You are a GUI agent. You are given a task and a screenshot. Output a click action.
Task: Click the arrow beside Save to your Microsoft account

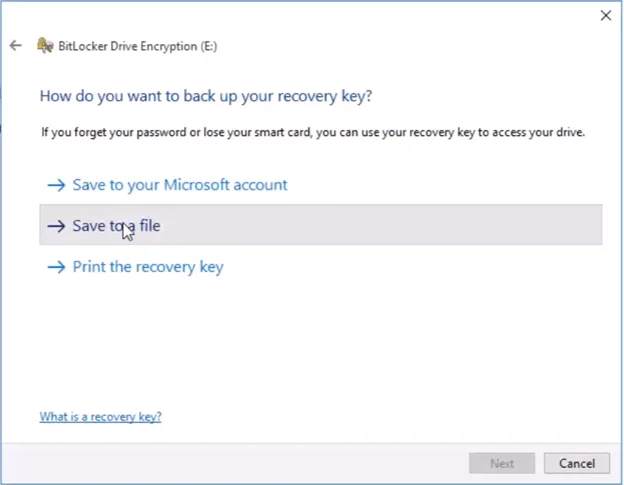click(x=56, y=185)
